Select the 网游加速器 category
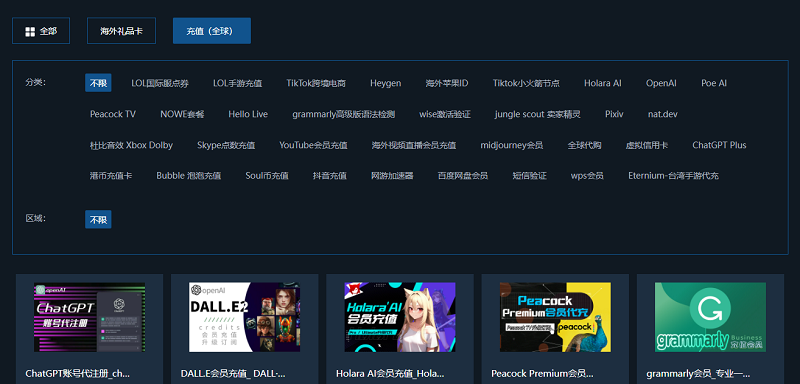This screenshot has width=800, height=384. 392,176
